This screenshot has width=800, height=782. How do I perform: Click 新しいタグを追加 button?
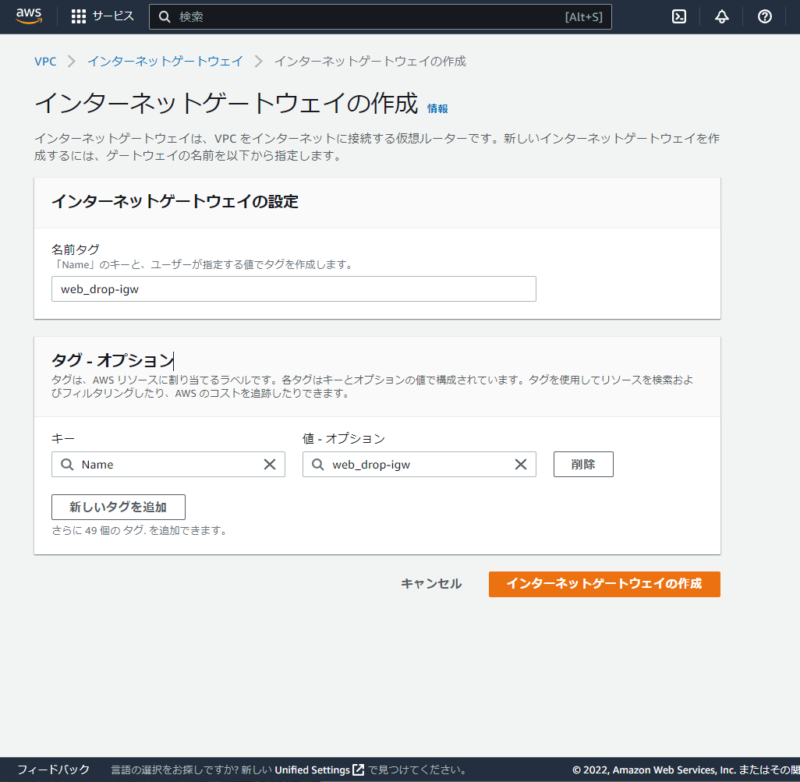[118, 507]
